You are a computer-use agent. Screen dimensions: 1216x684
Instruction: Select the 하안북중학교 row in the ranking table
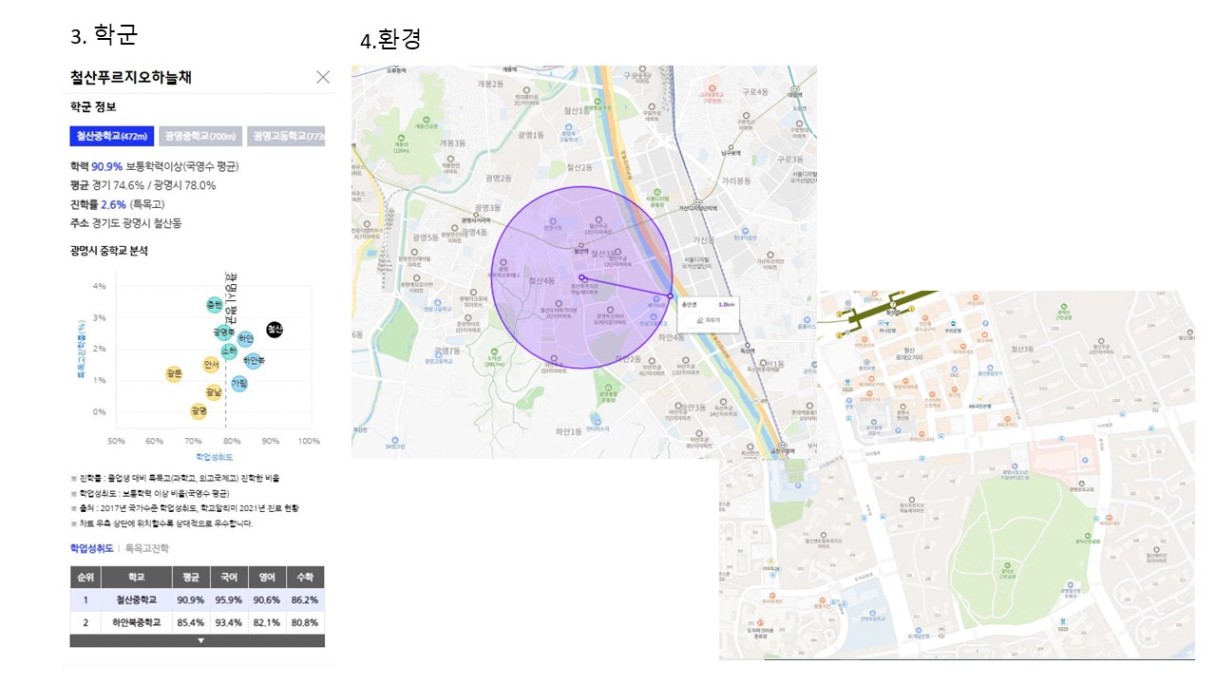[197, 622]
